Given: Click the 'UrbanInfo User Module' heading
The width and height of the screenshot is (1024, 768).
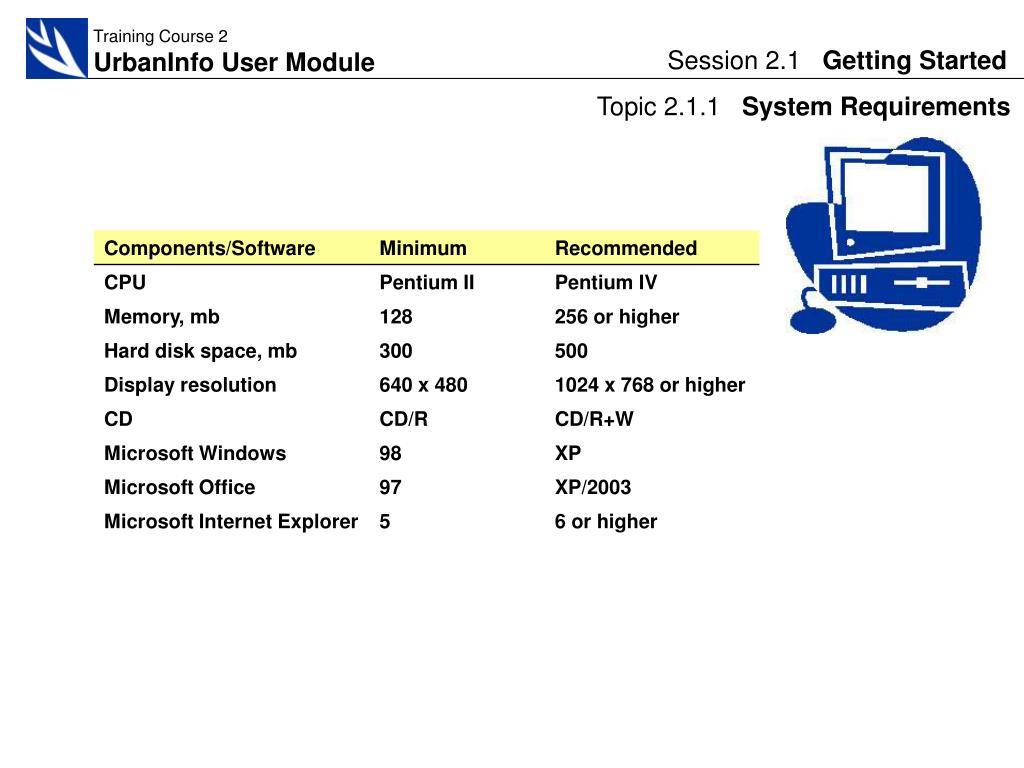Looking at the screenshot, I should (234, 63).
